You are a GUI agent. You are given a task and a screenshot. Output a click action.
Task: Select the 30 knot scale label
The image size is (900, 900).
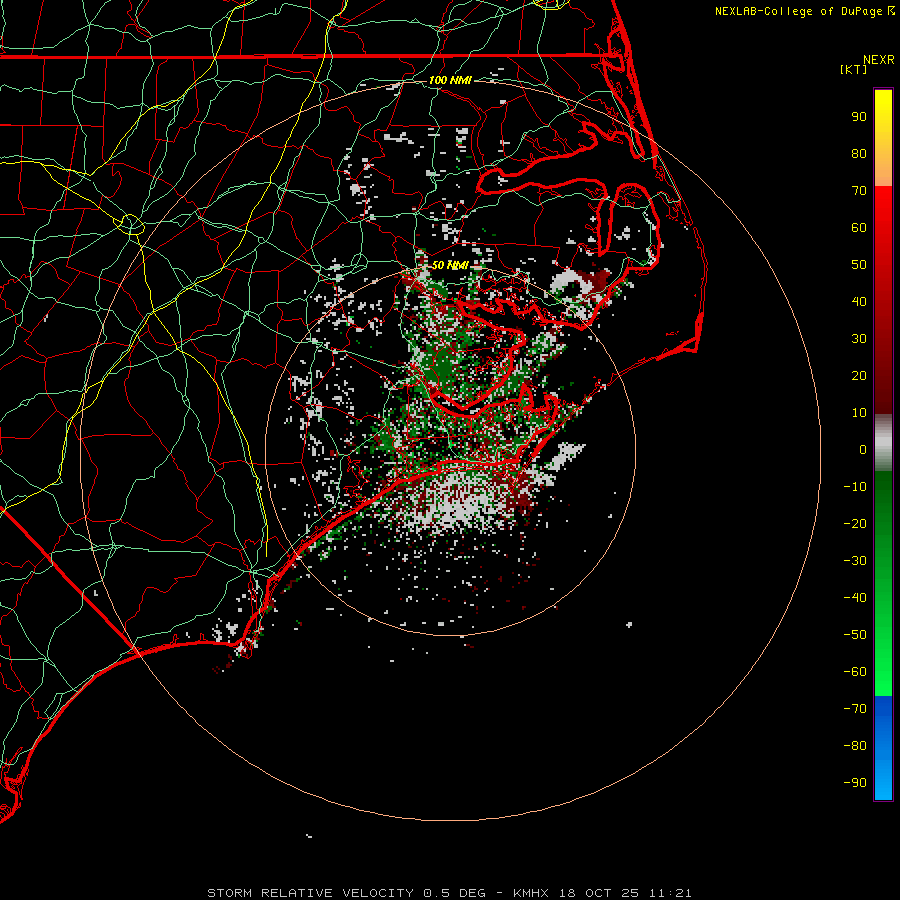click(x=859, y=339)
